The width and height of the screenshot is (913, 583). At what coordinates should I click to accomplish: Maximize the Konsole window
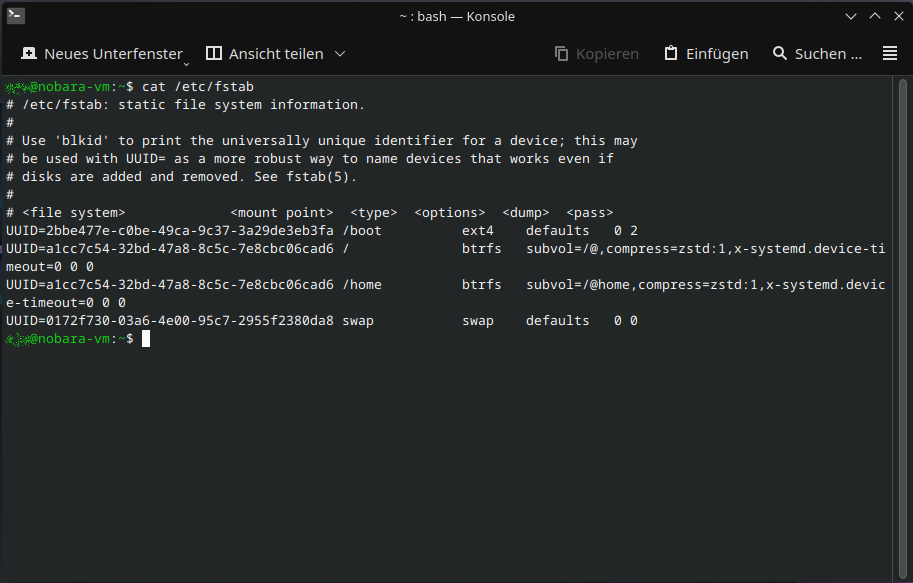(x=874, y=16)
